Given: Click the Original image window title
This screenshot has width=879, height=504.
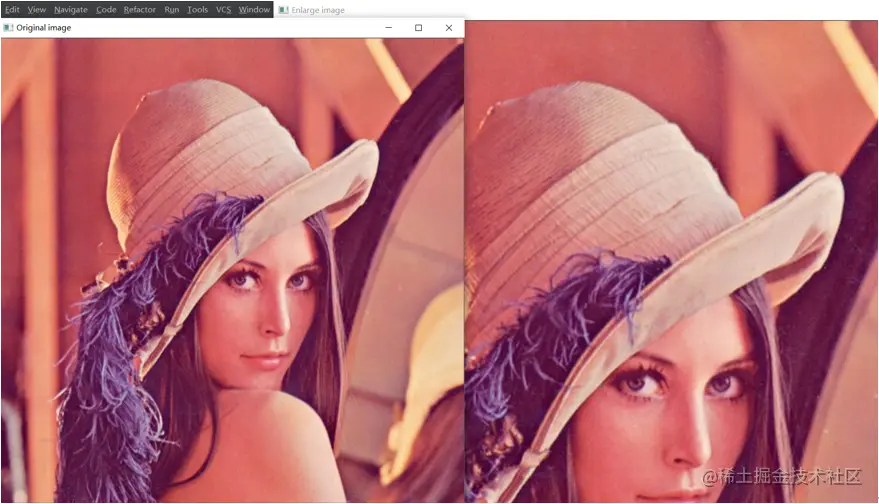Looking at the screenshot, I should [x=44, y=27].
